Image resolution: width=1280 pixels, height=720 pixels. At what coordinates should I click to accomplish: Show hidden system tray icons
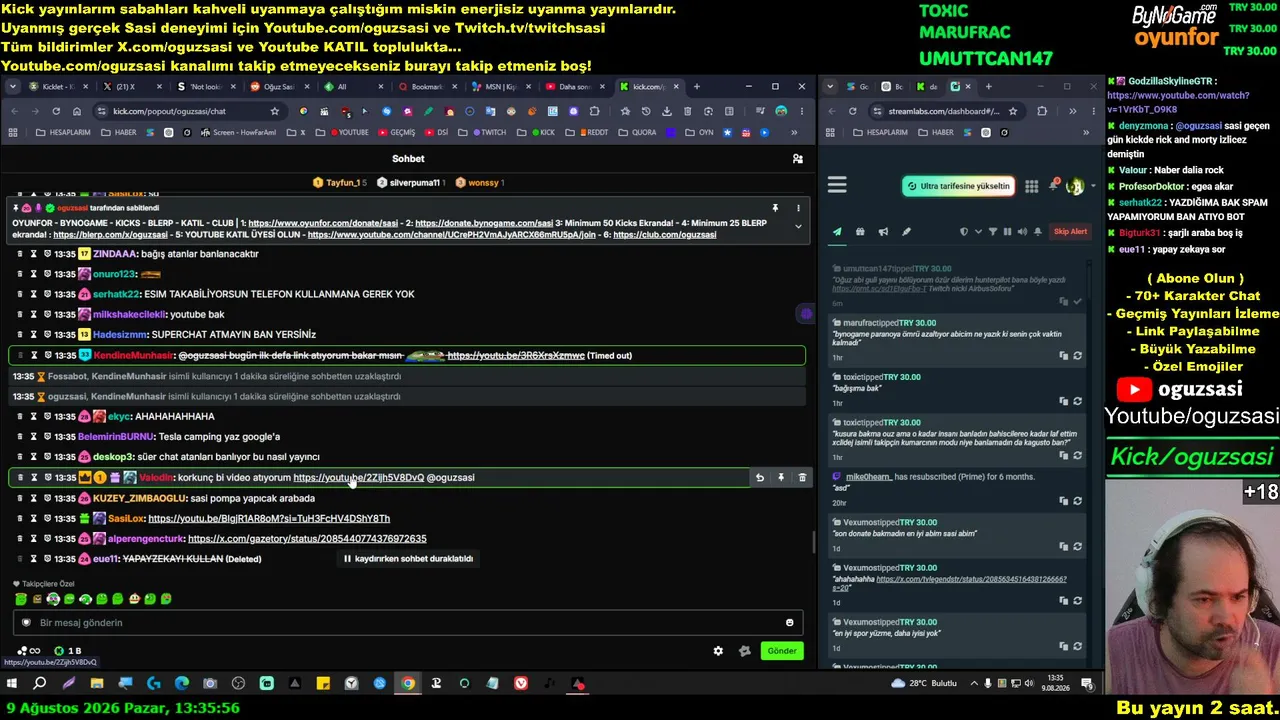(973, 684)
